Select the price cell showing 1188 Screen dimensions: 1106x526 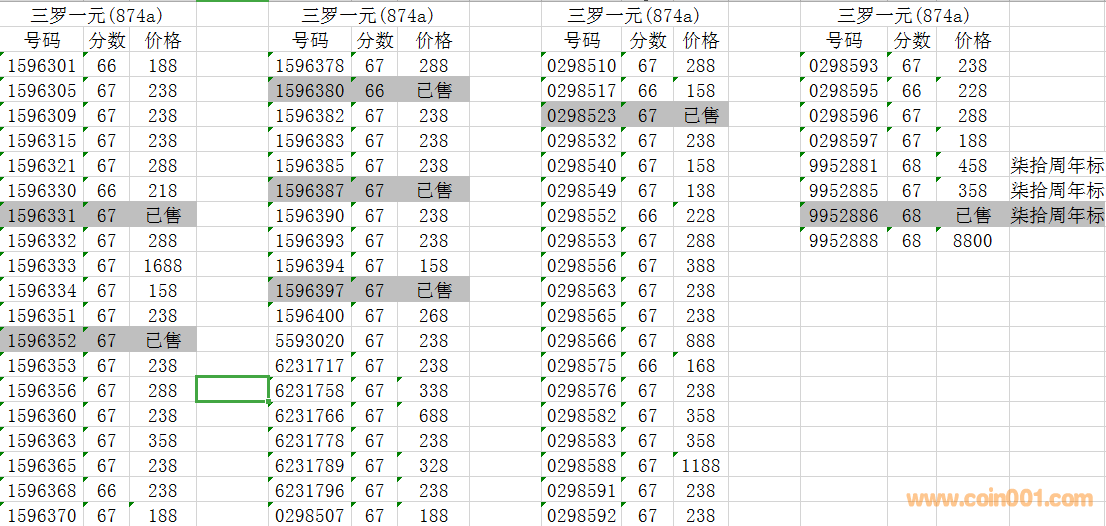[x=700, y=466]
